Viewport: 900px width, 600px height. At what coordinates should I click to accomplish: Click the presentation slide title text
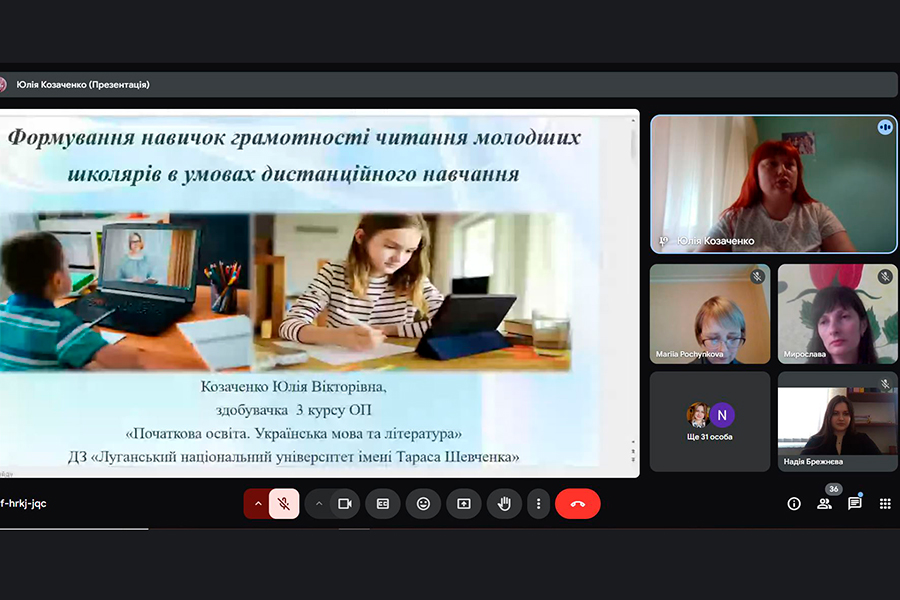click(x=294, y=155)
